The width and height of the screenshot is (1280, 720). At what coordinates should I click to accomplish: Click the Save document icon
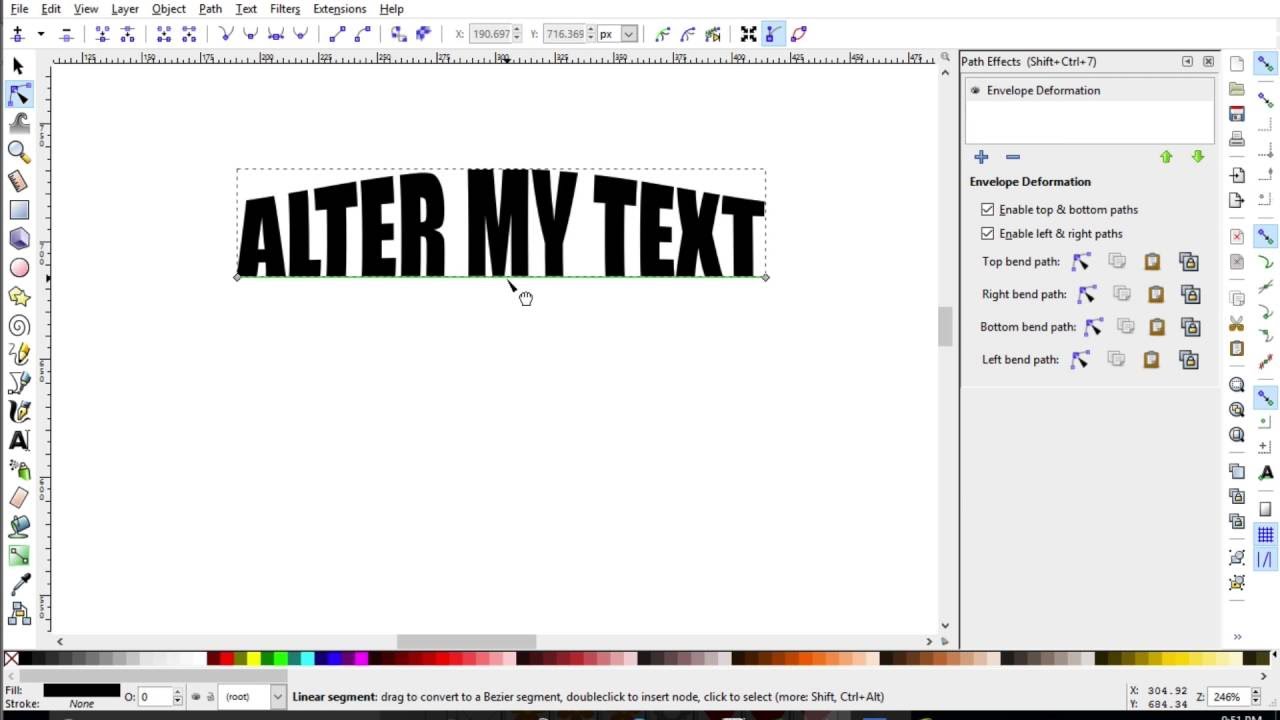[1237, 114]
